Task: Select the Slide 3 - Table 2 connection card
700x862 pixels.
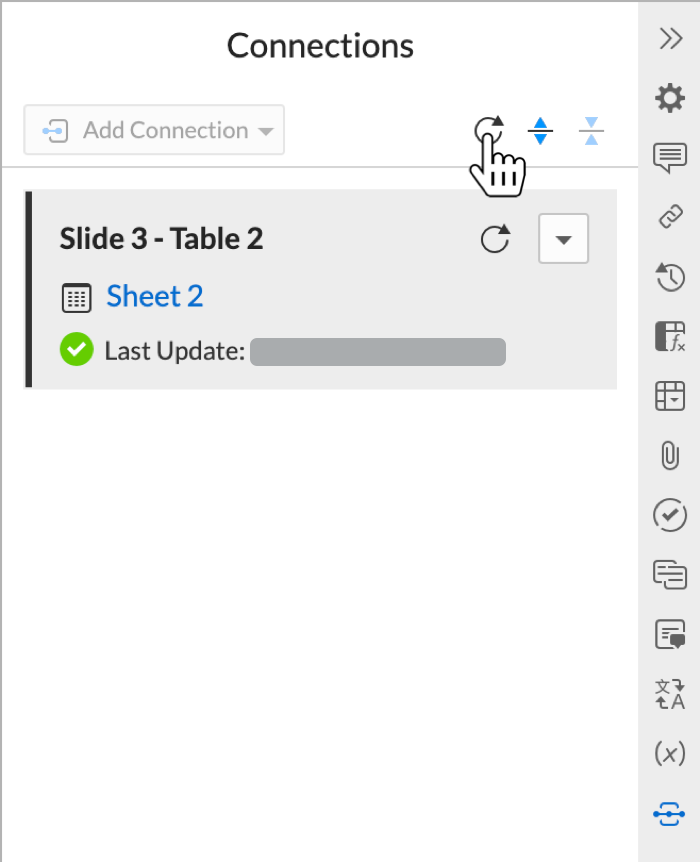Action: (x=321, y=289)
